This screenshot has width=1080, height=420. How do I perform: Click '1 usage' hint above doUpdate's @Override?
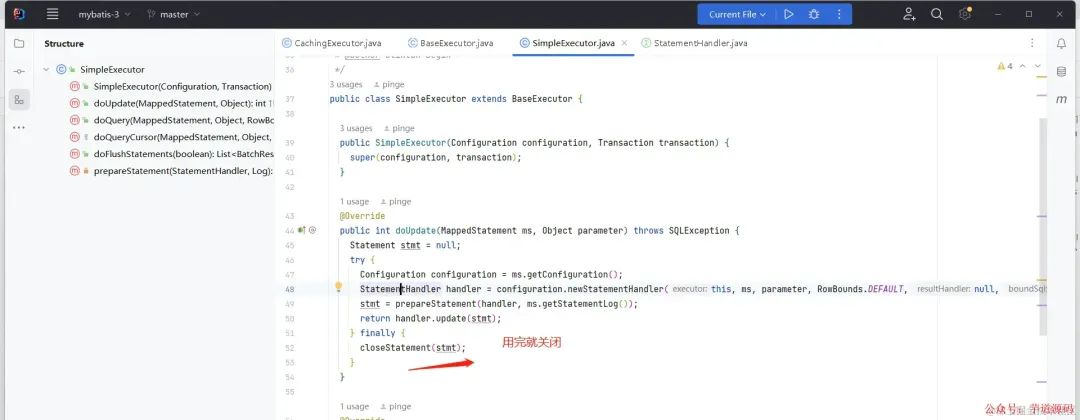[355, 202]
